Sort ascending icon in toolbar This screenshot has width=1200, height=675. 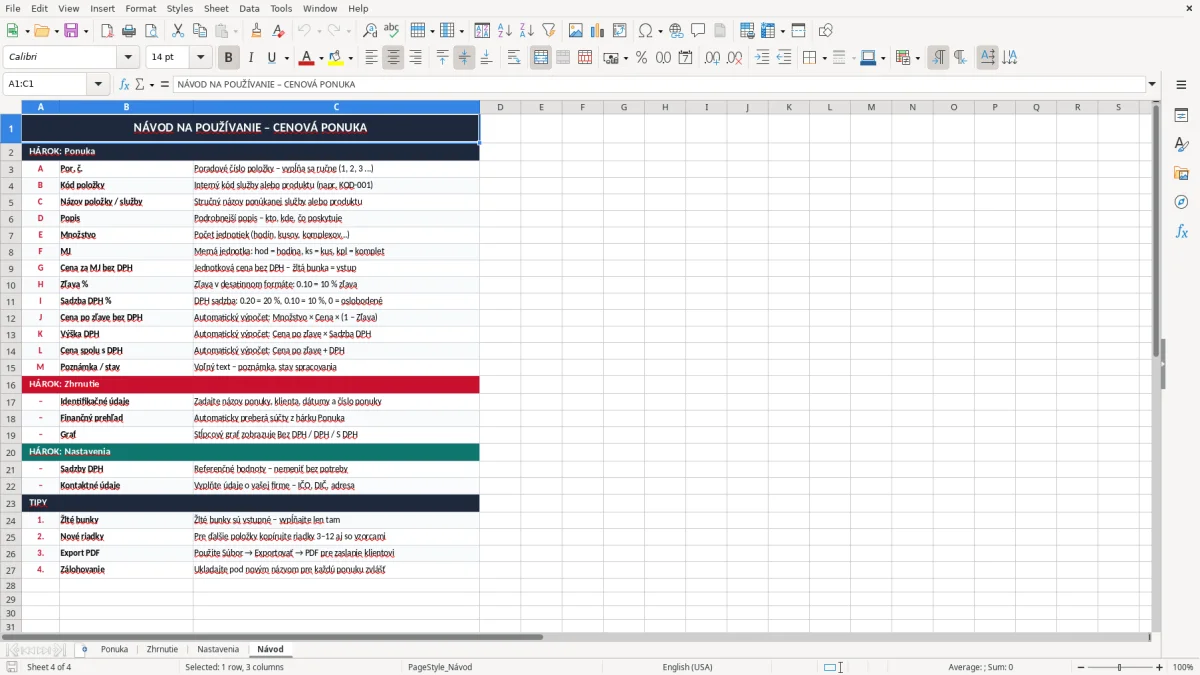tap(505, 31)
